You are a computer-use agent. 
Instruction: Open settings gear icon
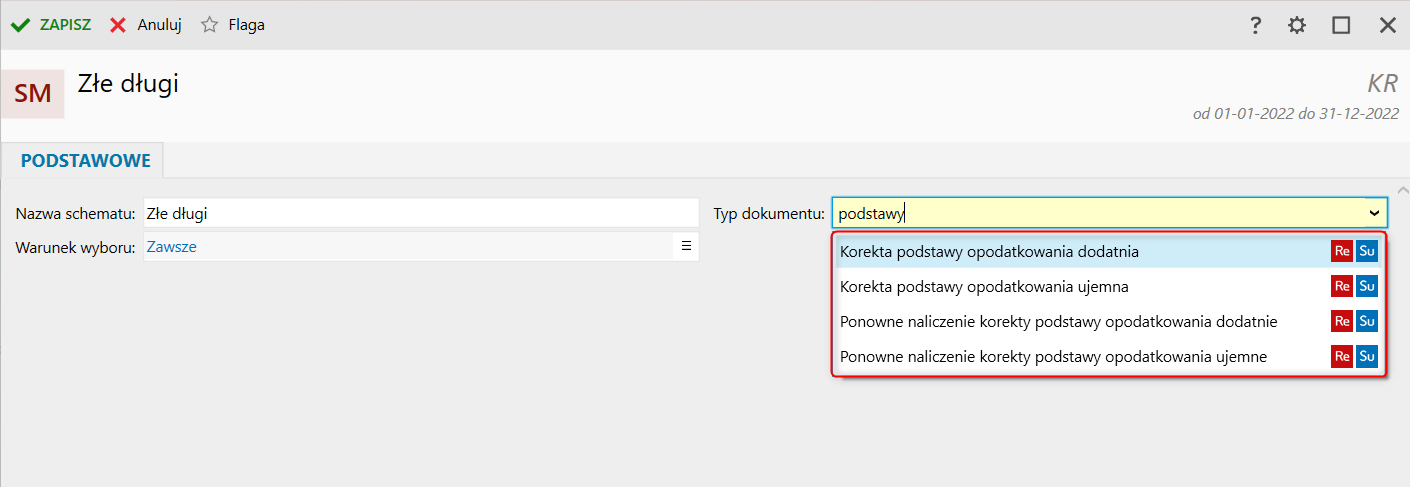click(x=1297, y=25)
